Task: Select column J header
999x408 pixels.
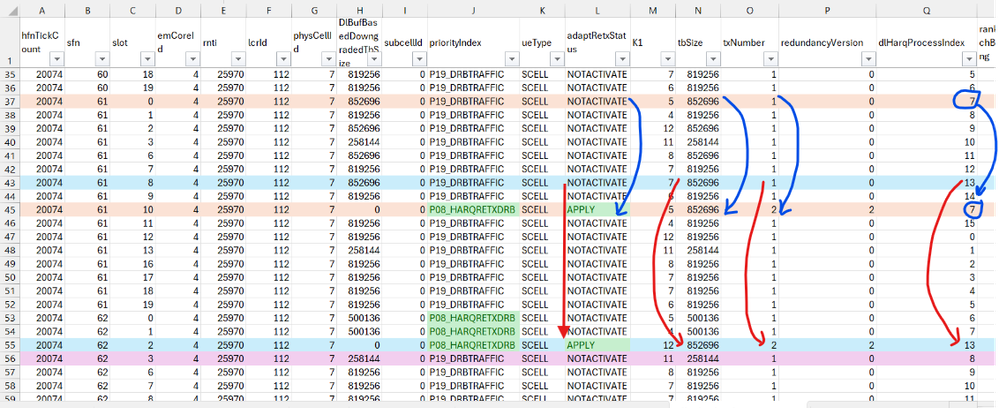Action: (473, 10)
